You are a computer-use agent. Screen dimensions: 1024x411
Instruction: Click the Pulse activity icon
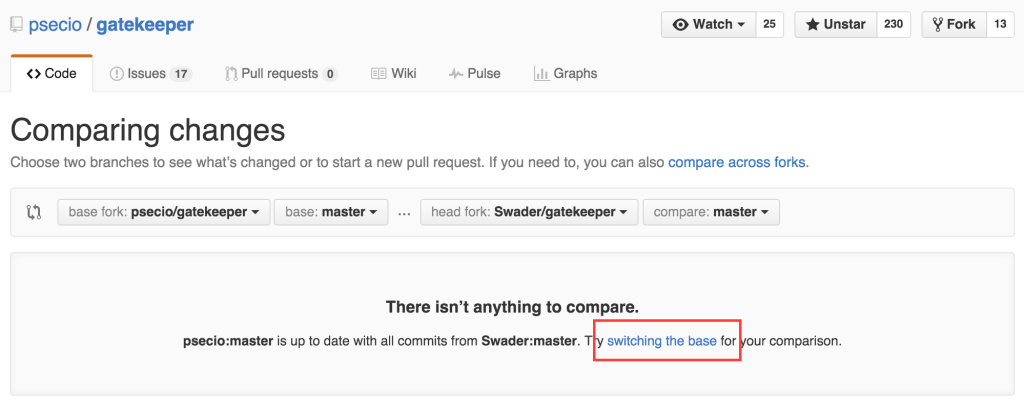tap(456, 73)
